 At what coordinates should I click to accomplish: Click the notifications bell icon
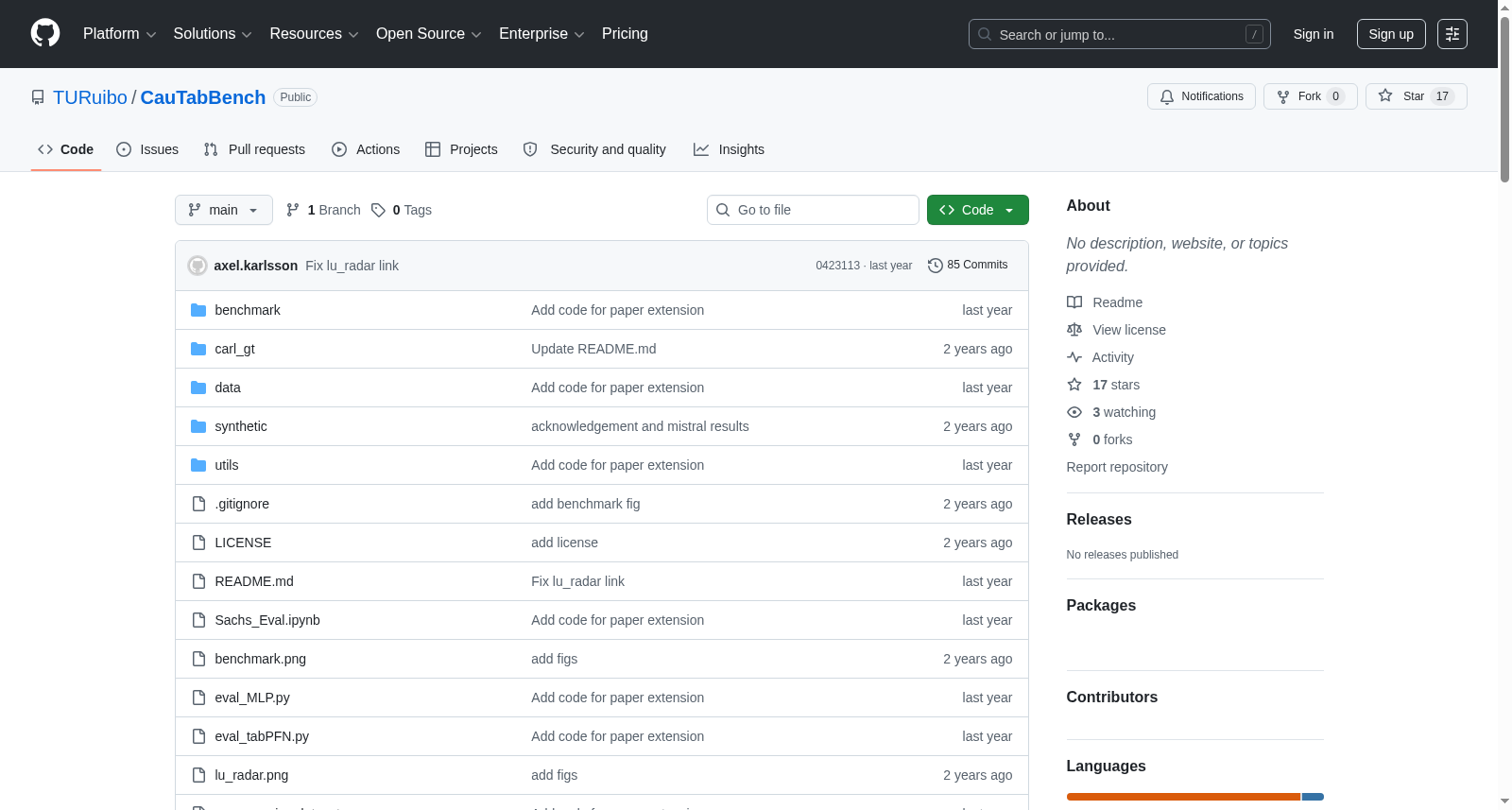coord(1167,96)
